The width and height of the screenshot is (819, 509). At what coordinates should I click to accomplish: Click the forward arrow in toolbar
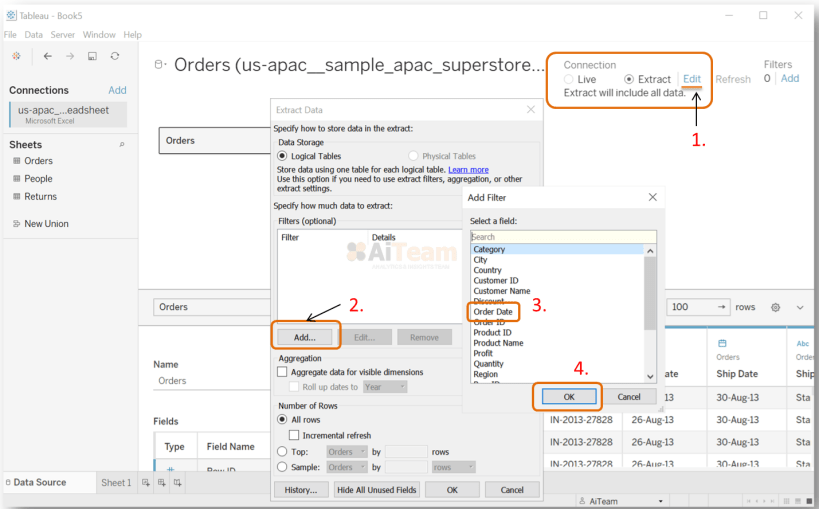click(x=70, y=56)
